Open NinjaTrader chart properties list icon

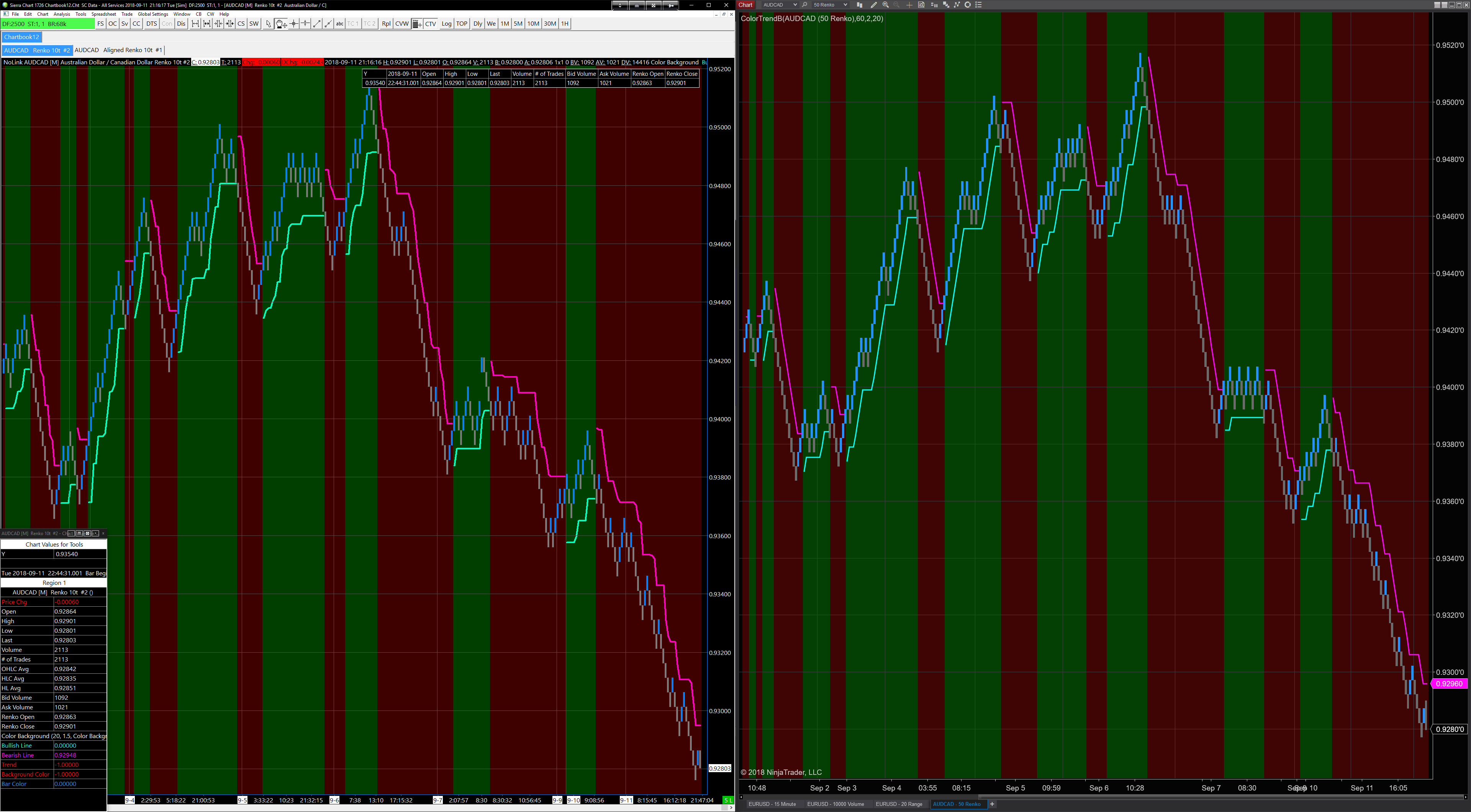978,5
